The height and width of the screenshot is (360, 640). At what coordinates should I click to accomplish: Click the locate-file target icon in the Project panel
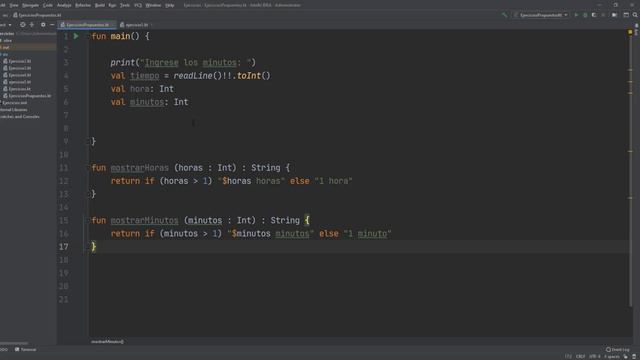click(22, 25)
